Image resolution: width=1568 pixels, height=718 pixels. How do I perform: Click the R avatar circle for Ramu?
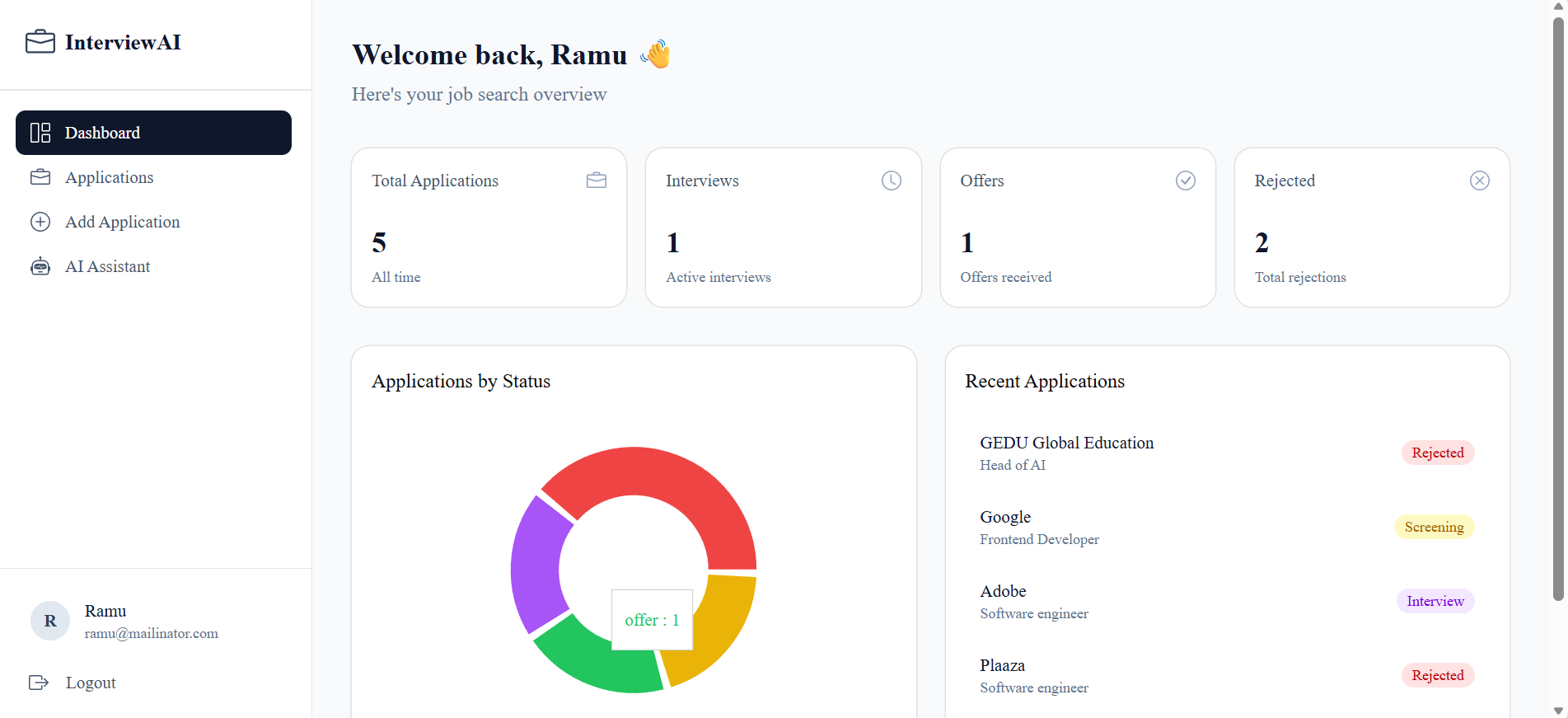coord(50,621)
